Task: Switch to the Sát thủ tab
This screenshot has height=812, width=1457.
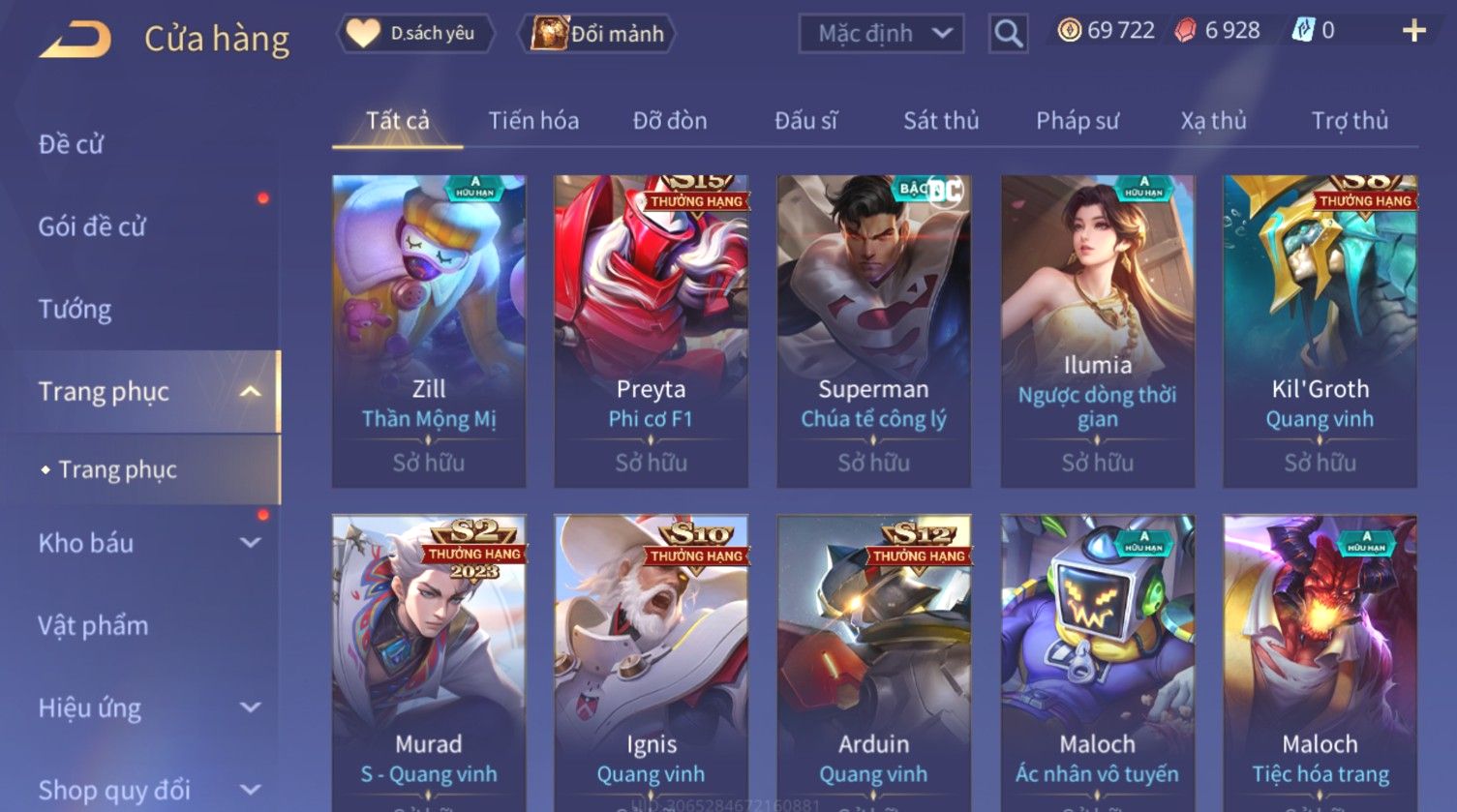Action: pos(941,121)
